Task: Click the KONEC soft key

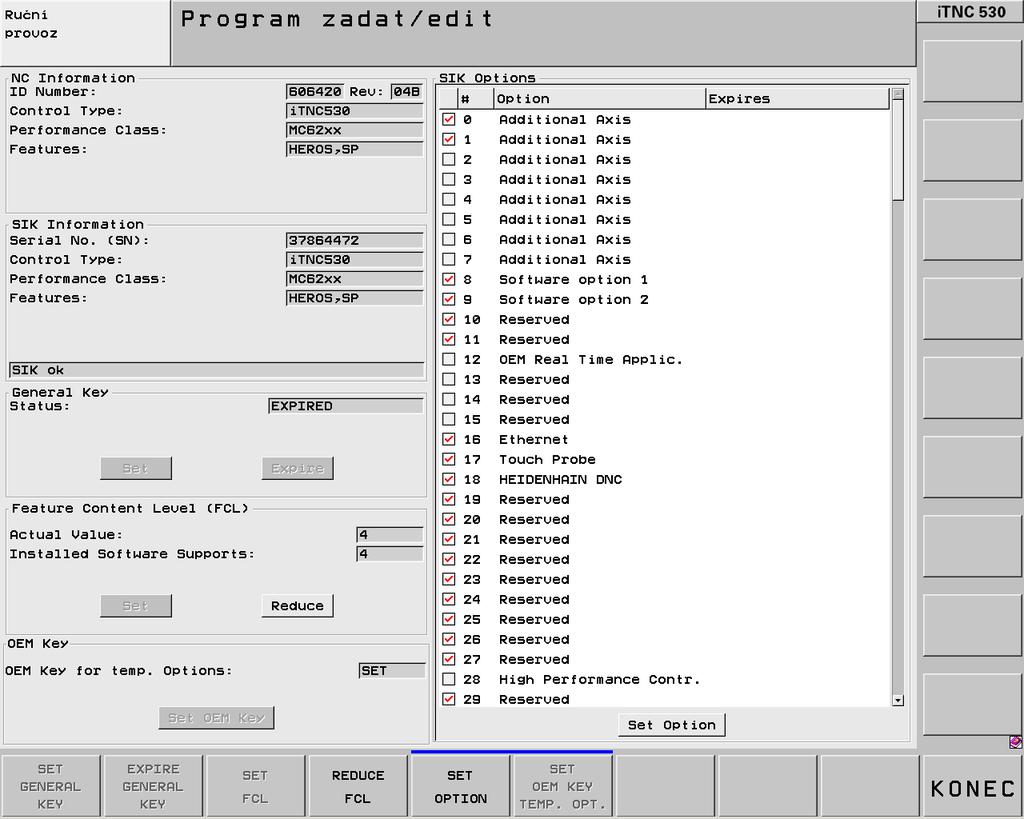Action: click(x=972, y=788)
